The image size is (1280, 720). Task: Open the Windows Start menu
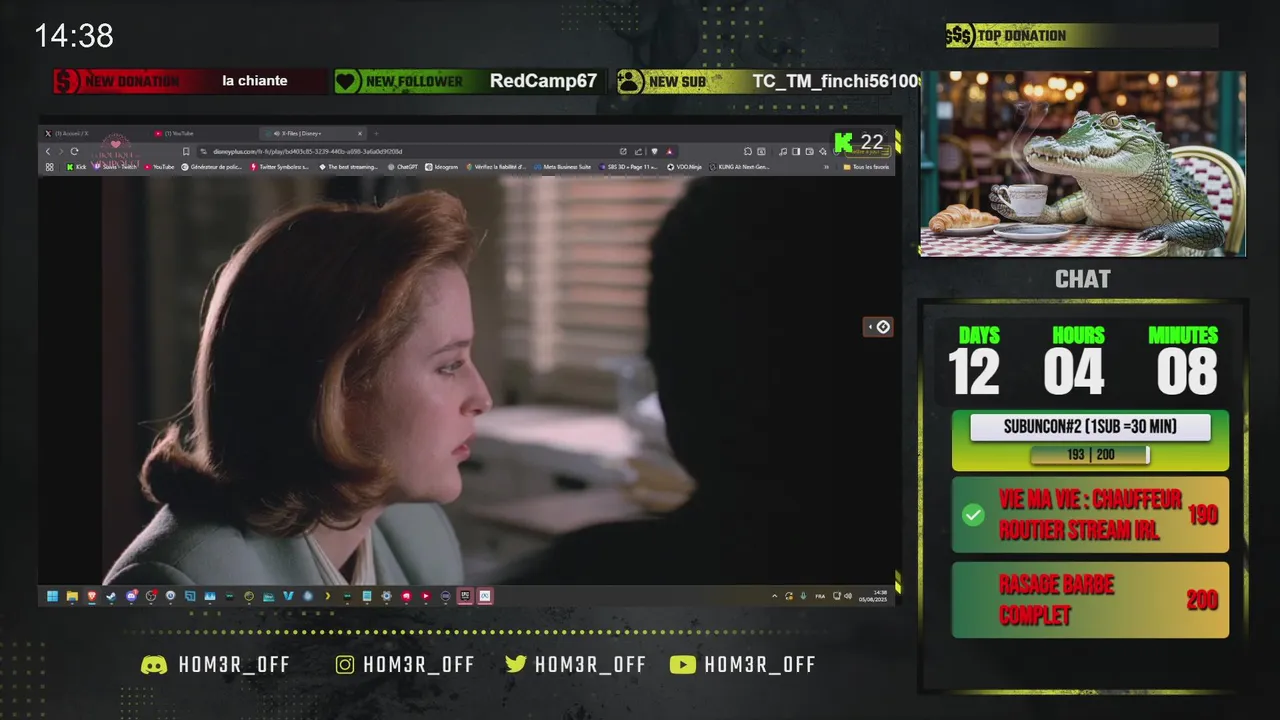pos(52,596)
